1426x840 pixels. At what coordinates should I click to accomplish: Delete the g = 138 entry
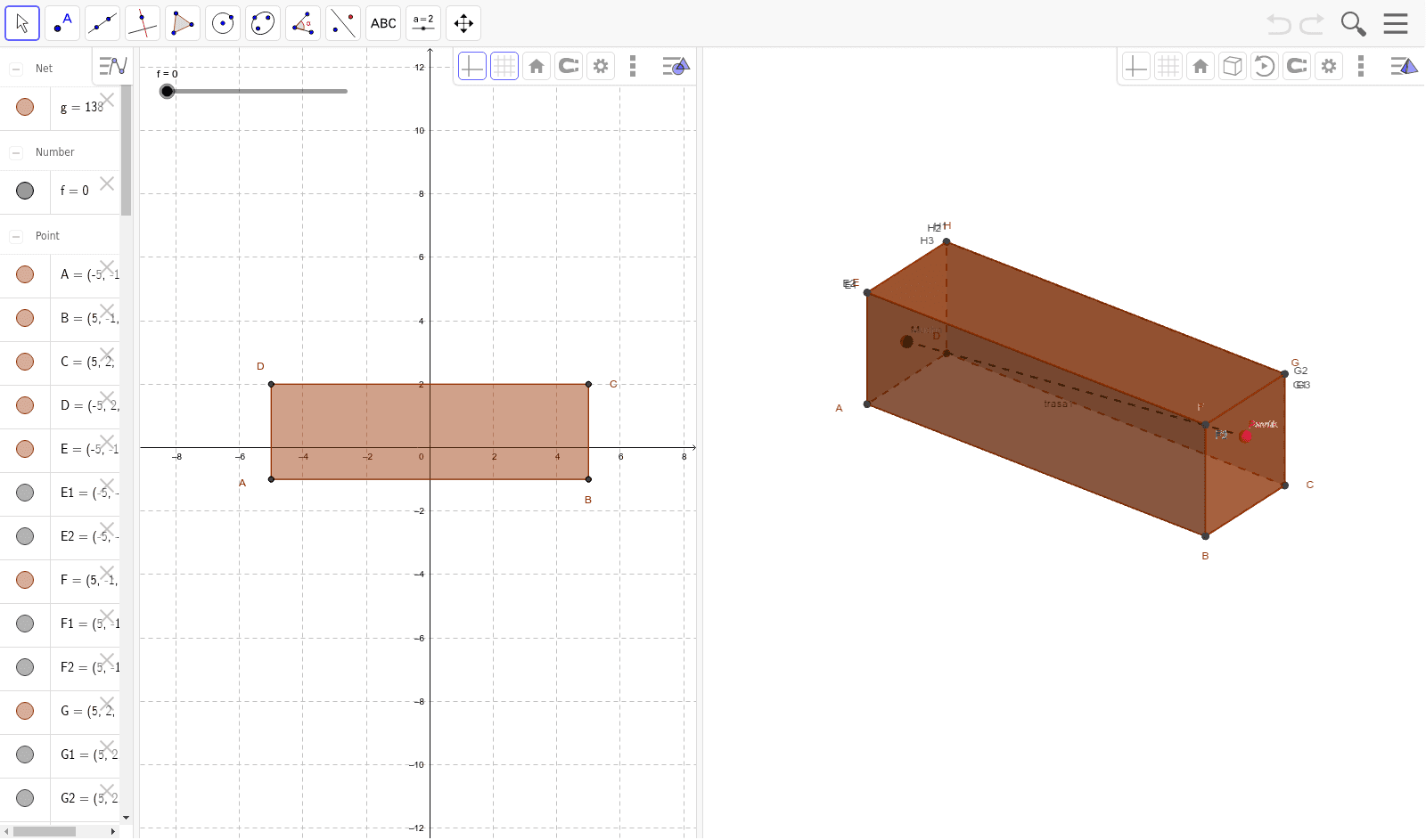(x=107, y=100)
